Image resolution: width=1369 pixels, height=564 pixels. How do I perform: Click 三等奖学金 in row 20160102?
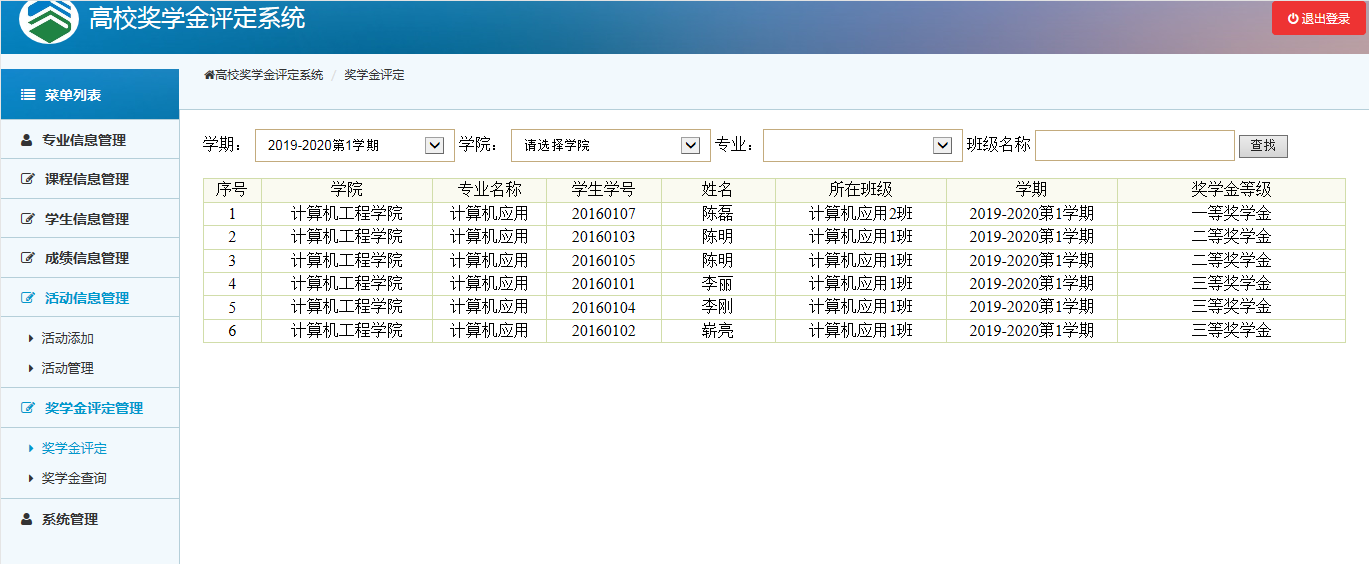pyautogui.click(x=1231, y=331)
